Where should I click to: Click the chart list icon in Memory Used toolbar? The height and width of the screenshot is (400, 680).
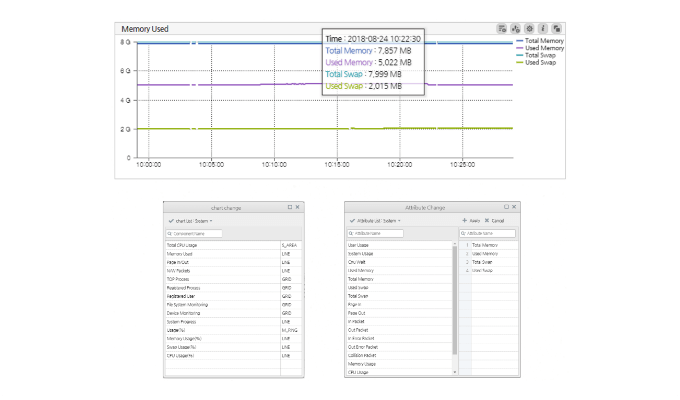(x=503, y=29)
